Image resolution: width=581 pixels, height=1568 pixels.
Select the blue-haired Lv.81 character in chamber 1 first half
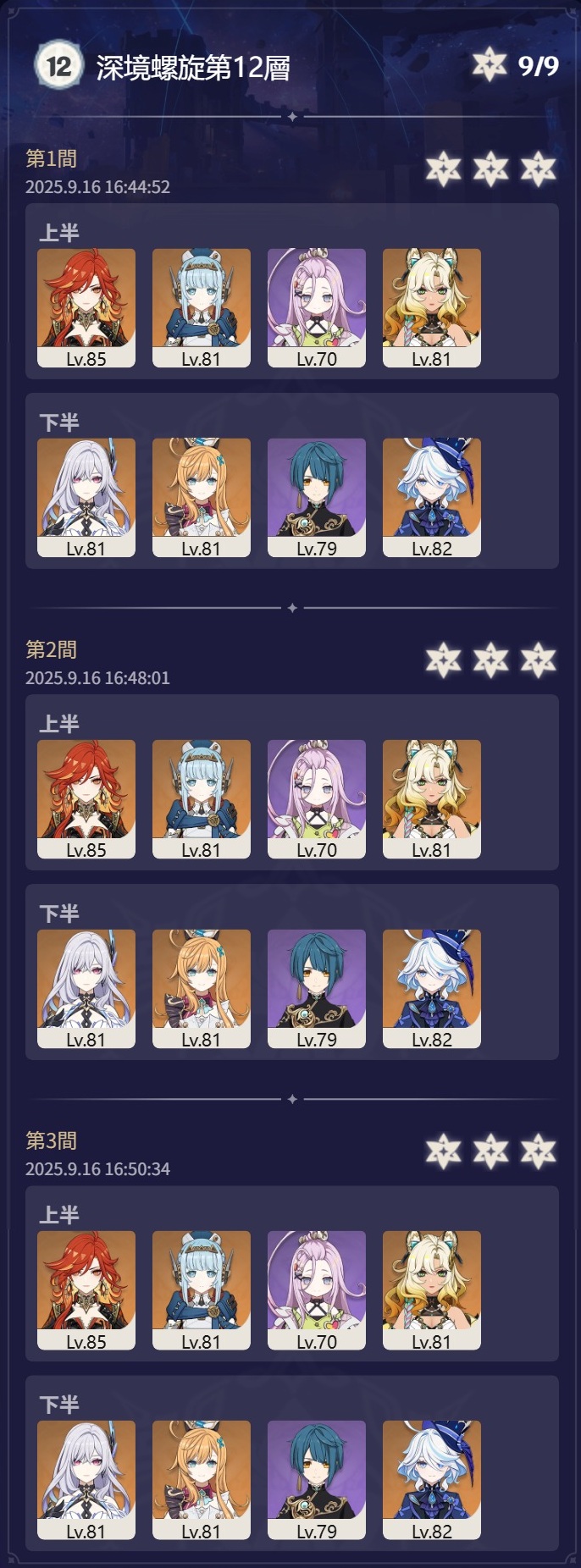pyautogui.click(x=202, y=308)
